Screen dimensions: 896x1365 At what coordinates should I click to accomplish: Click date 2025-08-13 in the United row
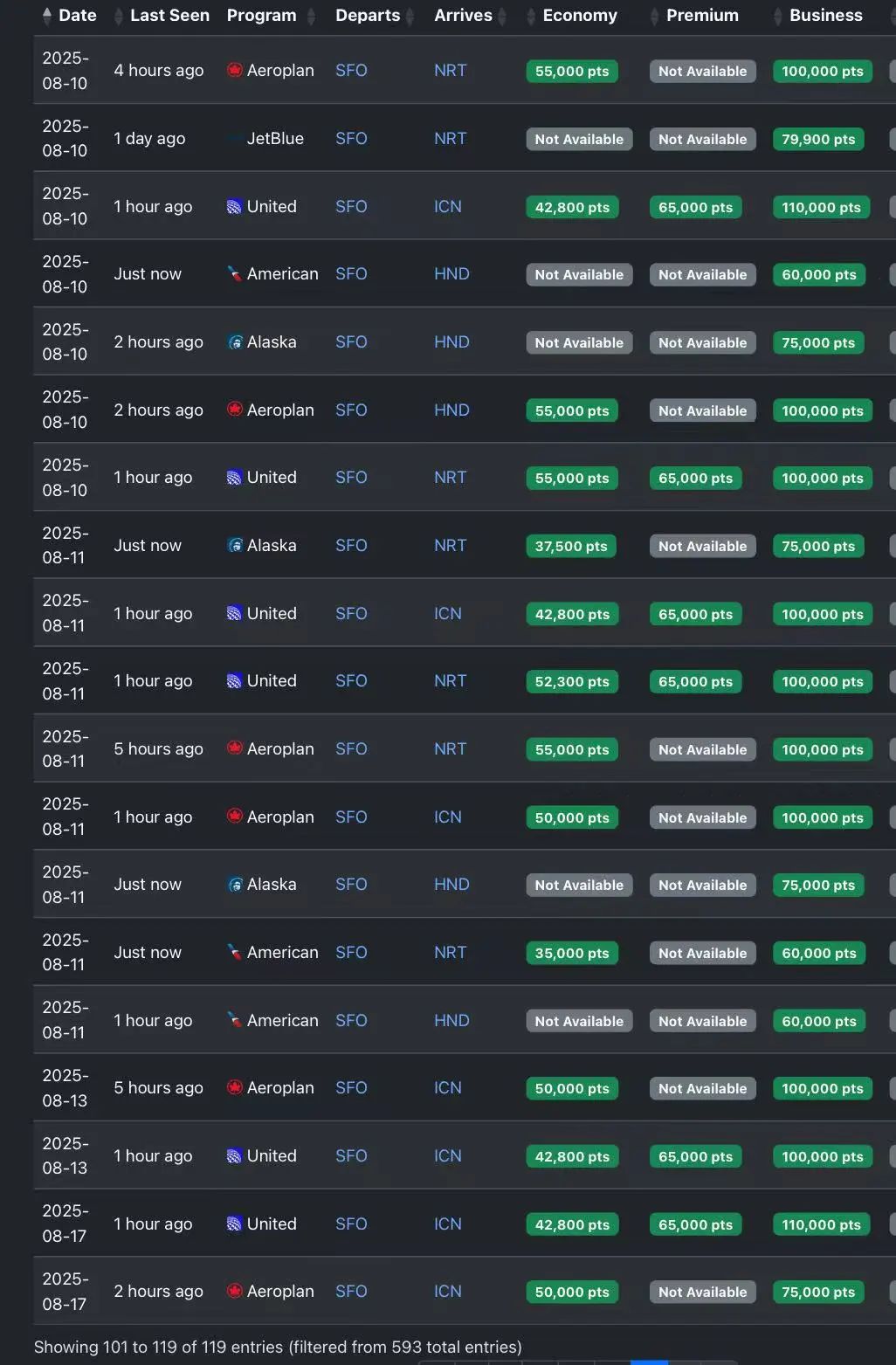65,1156
